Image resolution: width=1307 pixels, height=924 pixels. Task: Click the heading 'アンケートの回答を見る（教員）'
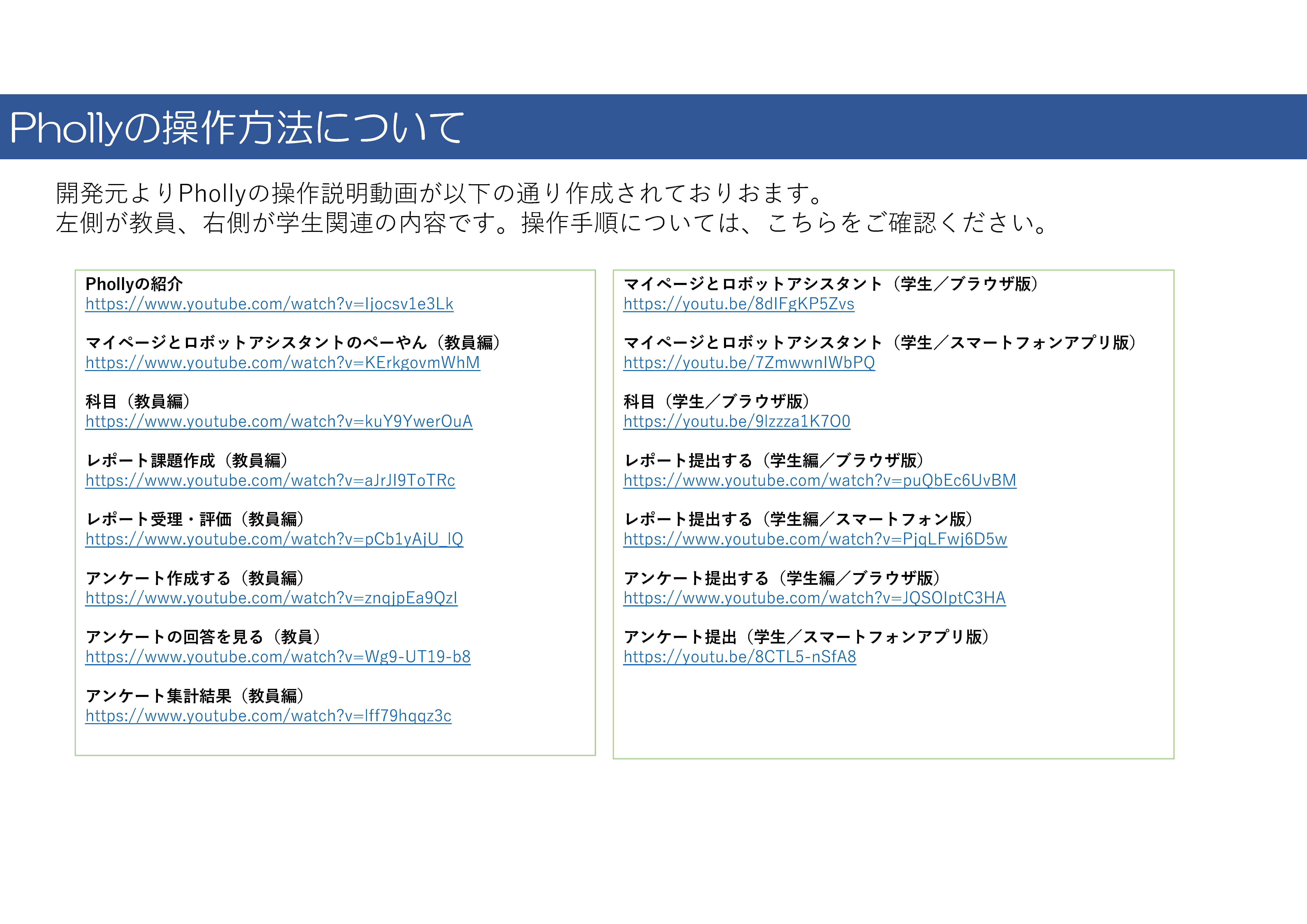[203, 637]
